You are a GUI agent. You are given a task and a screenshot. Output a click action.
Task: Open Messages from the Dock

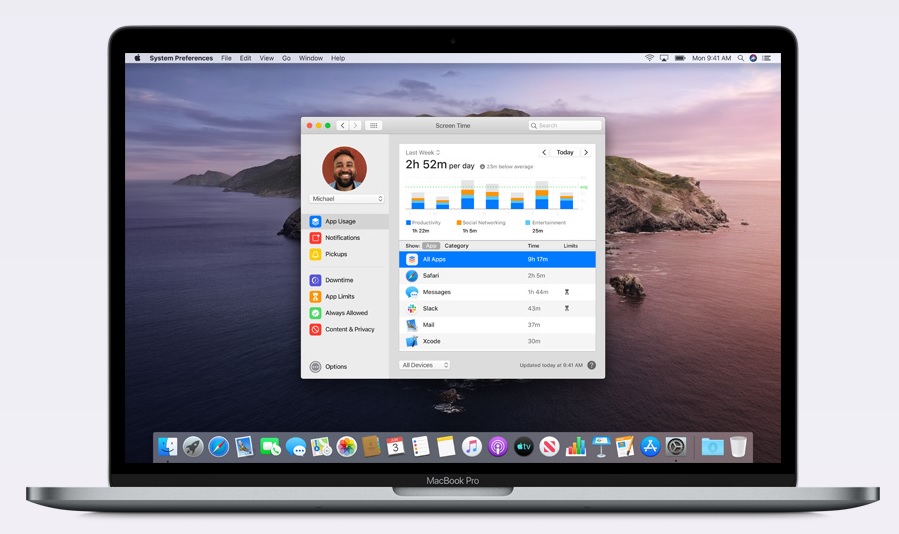[296, 446]
